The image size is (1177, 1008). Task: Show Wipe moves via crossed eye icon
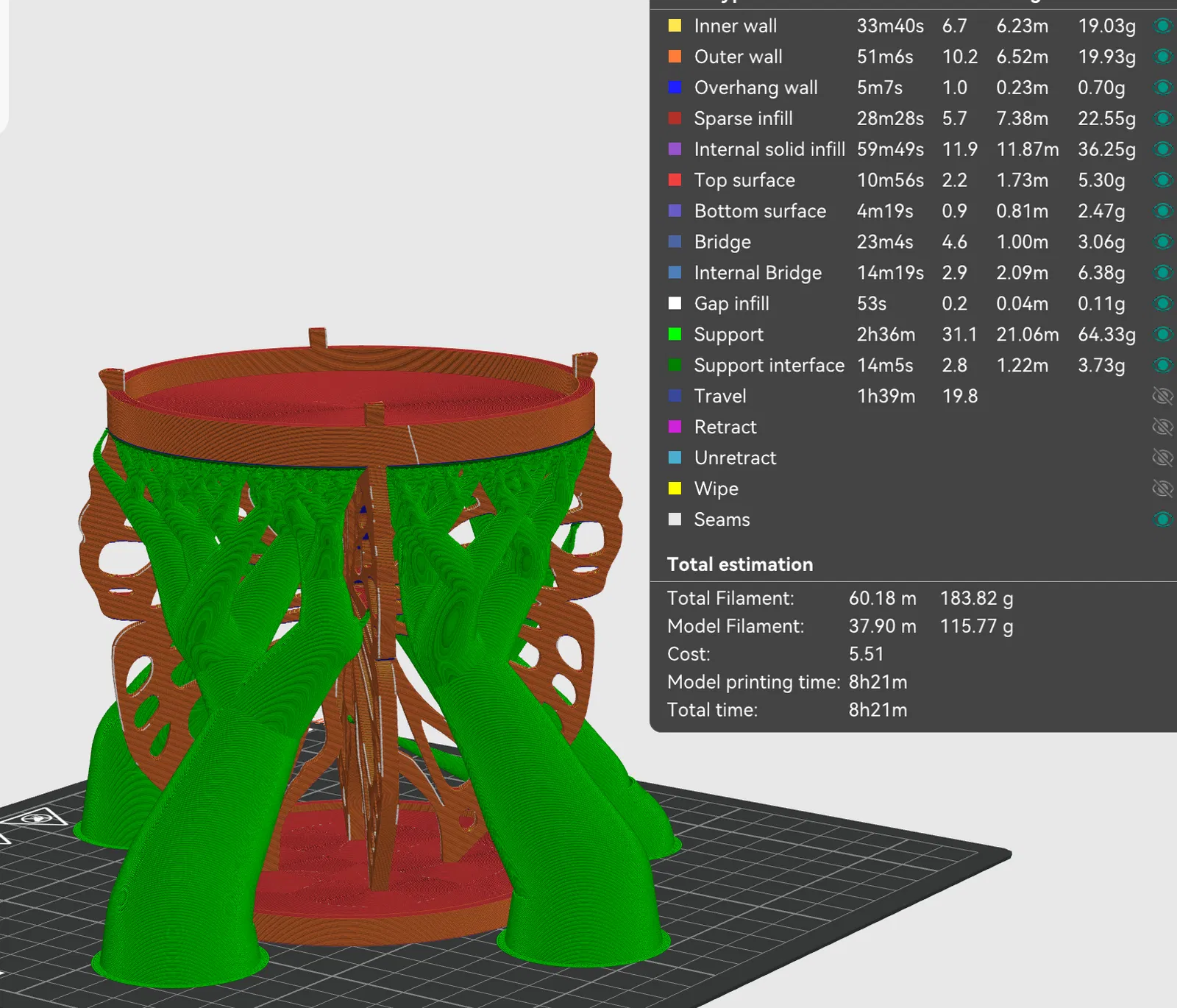1162,489
